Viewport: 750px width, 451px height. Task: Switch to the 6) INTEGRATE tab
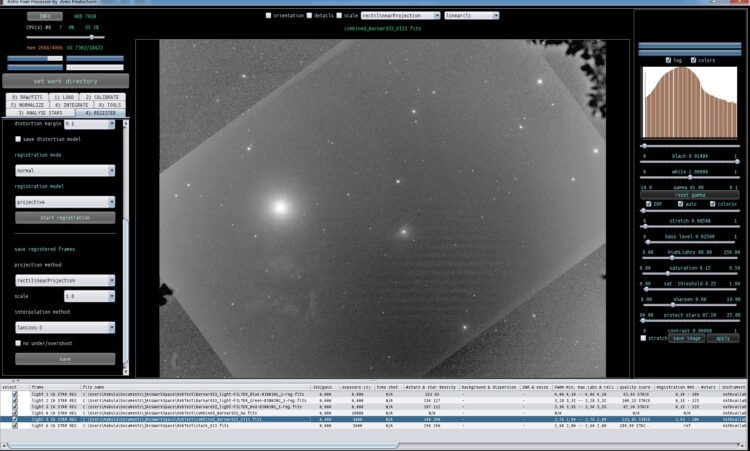72,105
